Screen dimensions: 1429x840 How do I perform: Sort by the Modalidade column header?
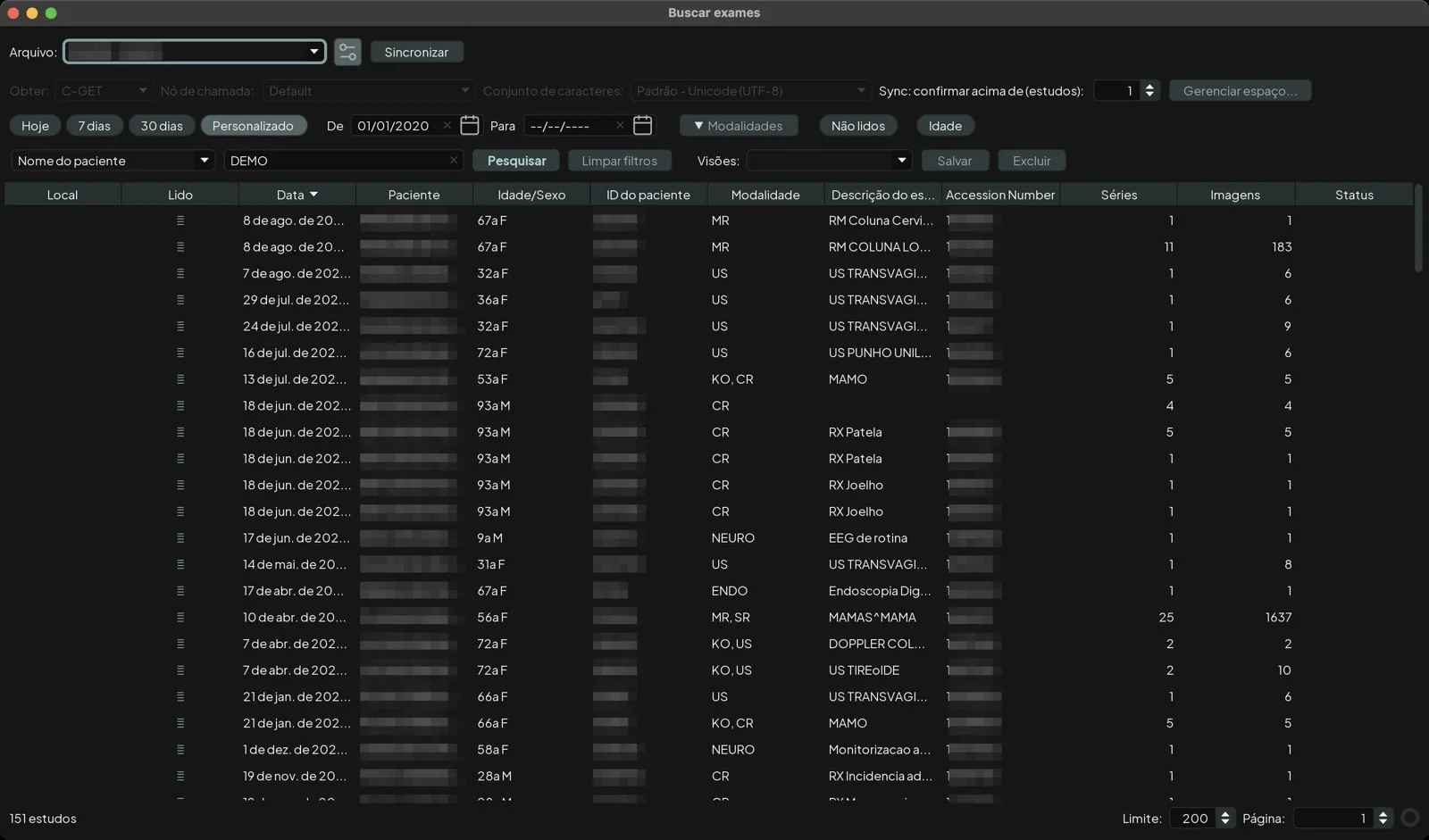click(x=765, y=195)
